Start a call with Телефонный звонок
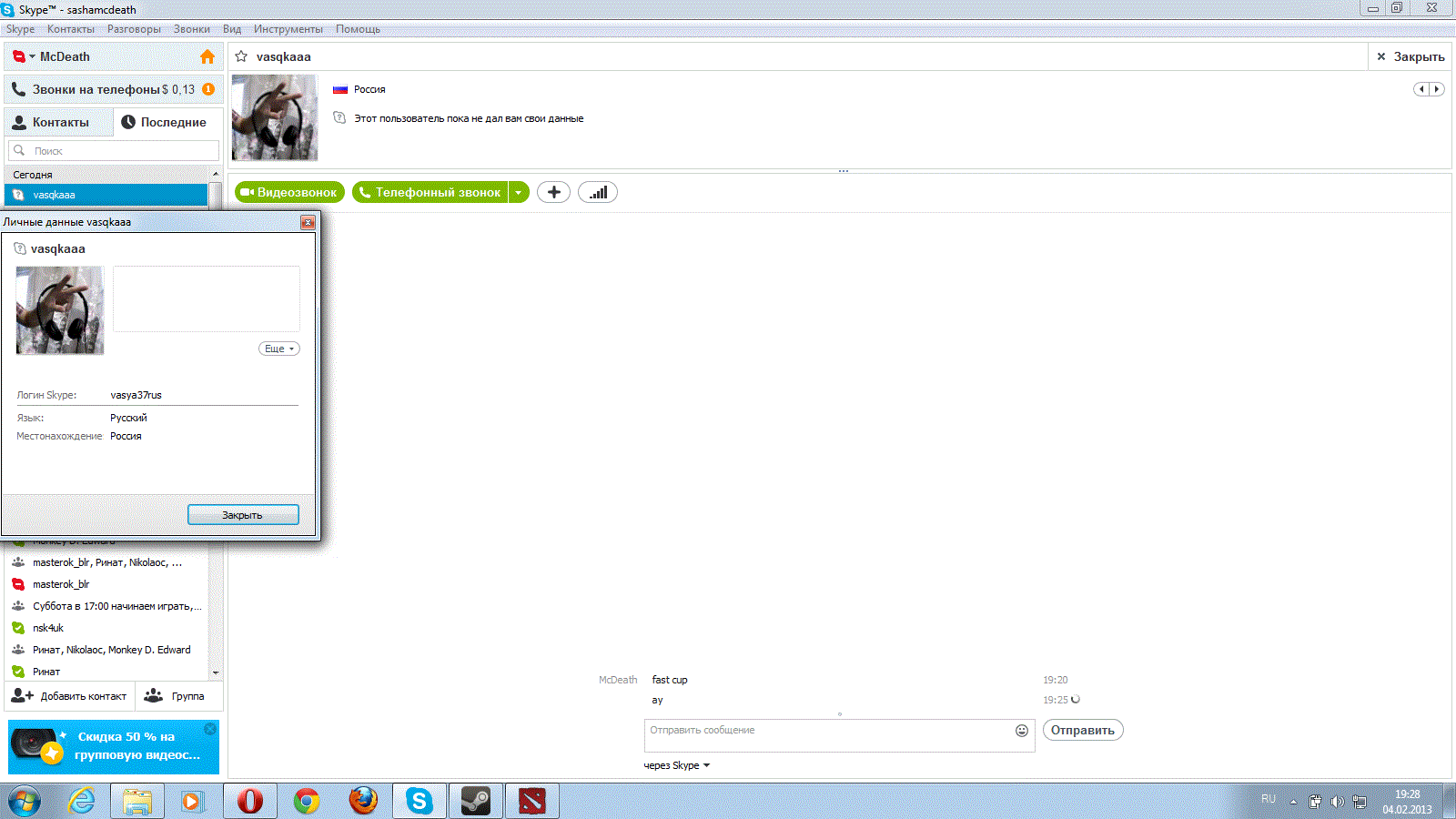The width and height of the screenshot is (1456, 819). tap(430, 192)
